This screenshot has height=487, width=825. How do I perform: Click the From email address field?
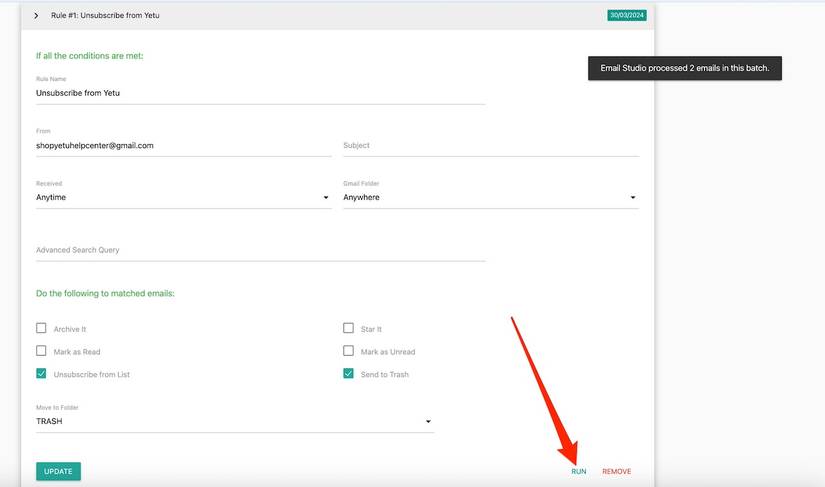[x=183, y=145]
